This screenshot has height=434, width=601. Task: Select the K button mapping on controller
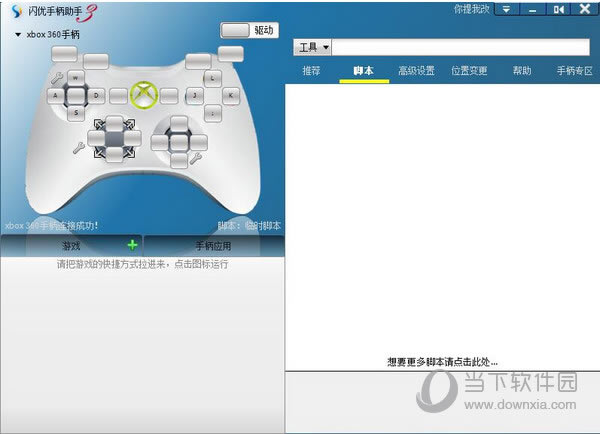(x=231, y=96)
